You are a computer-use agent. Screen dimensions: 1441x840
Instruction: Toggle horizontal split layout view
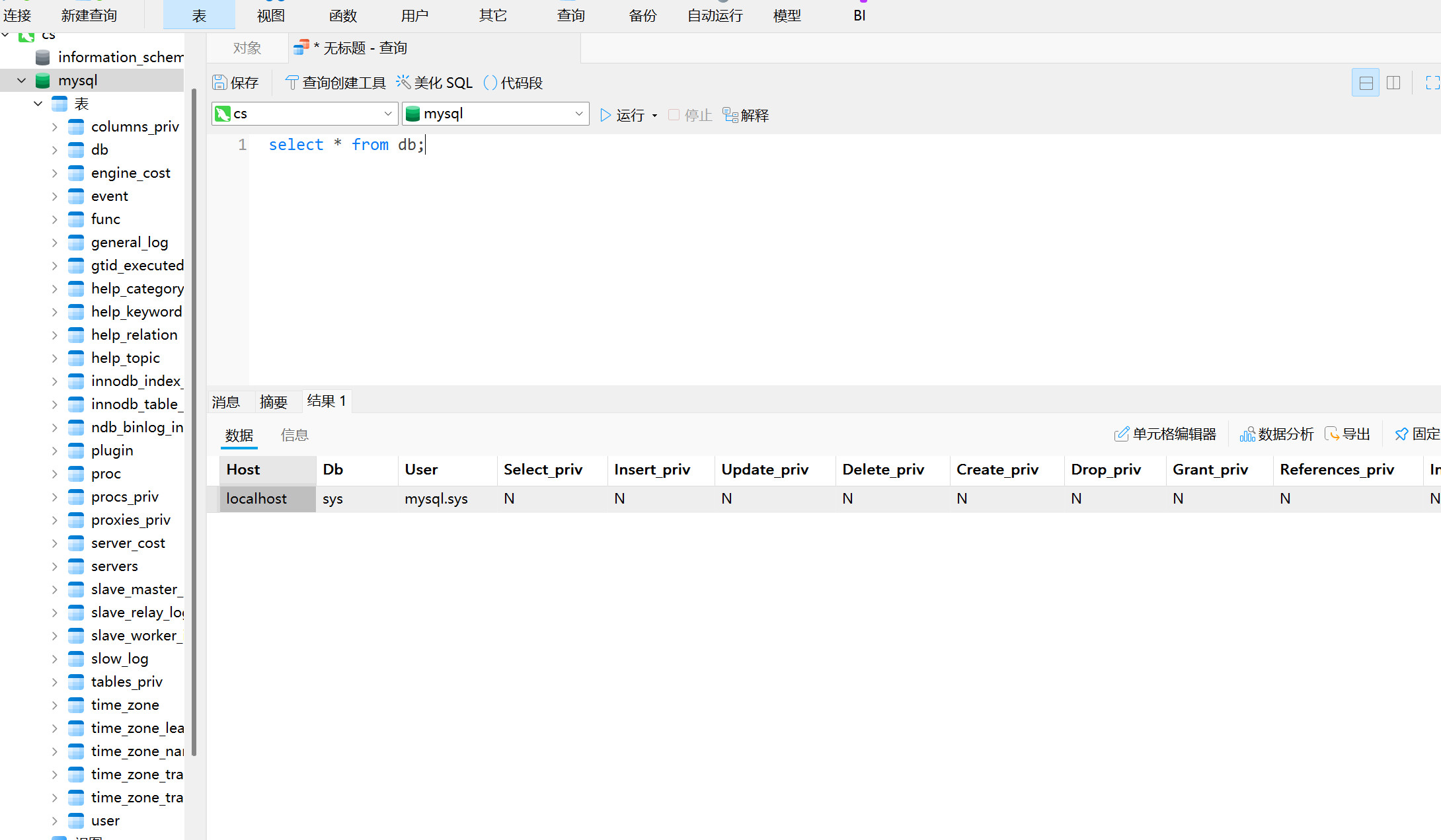pos(1366,83)
